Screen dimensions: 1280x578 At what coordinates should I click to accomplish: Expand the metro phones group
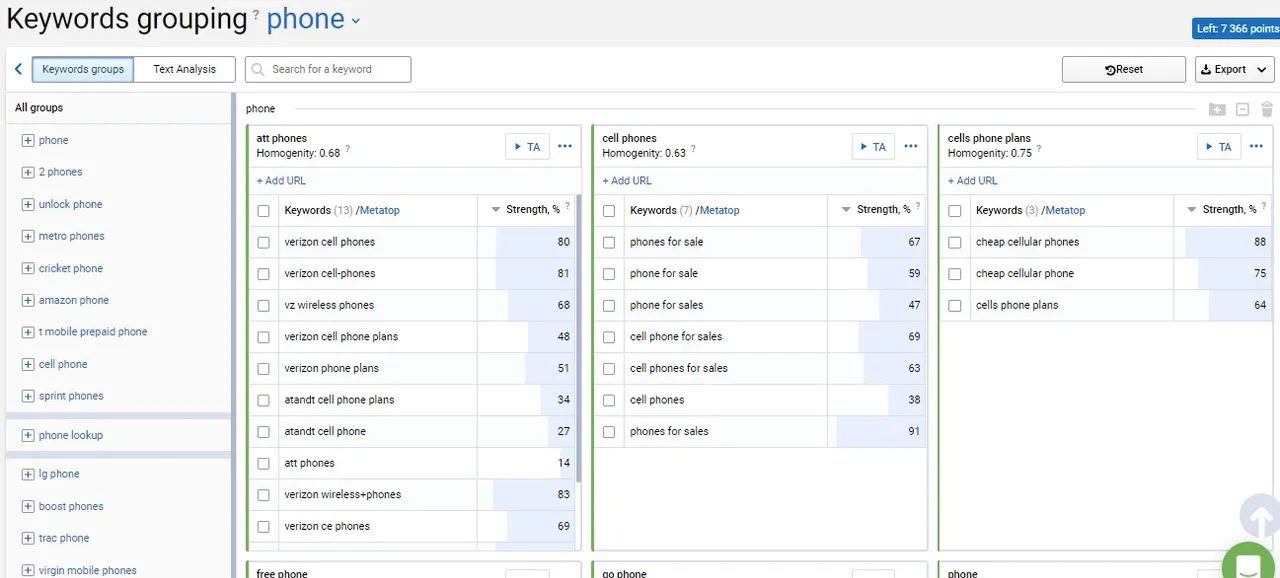[x=28, y=236]
